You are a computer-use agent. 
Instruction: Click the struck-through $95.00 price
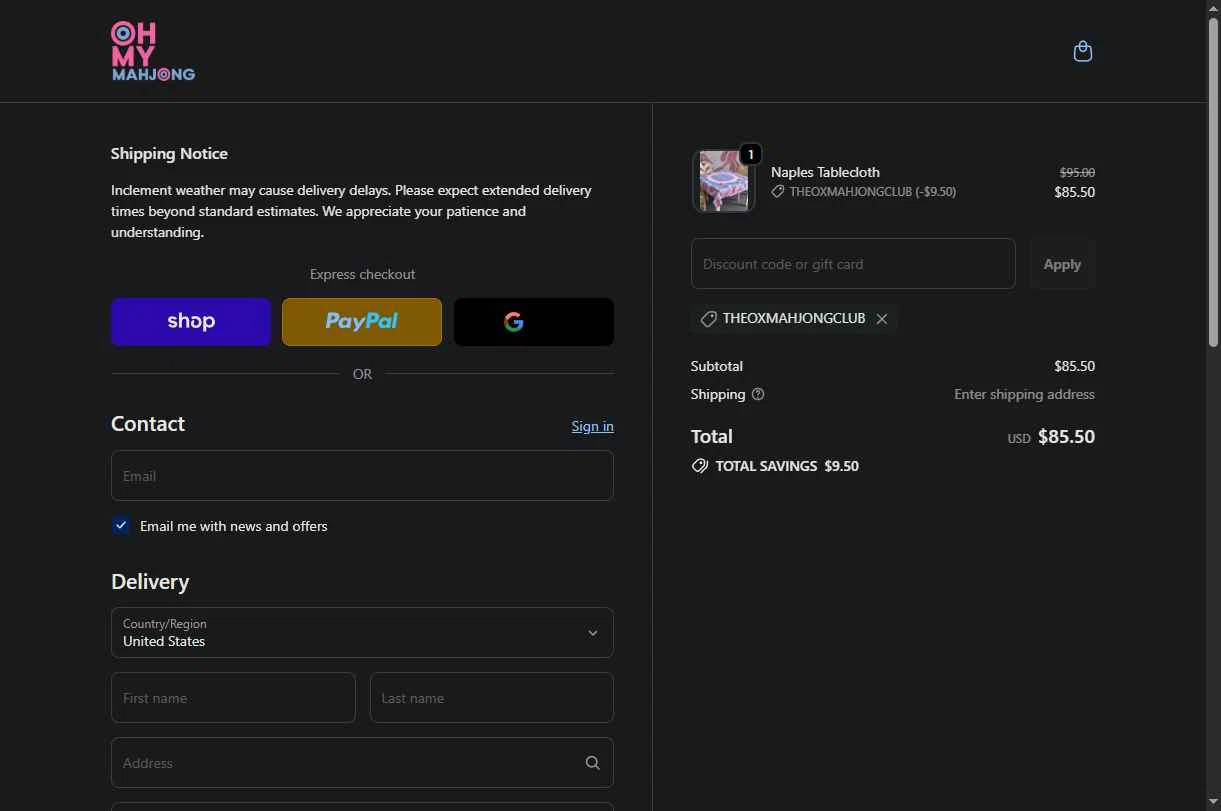pos(1077,172)
